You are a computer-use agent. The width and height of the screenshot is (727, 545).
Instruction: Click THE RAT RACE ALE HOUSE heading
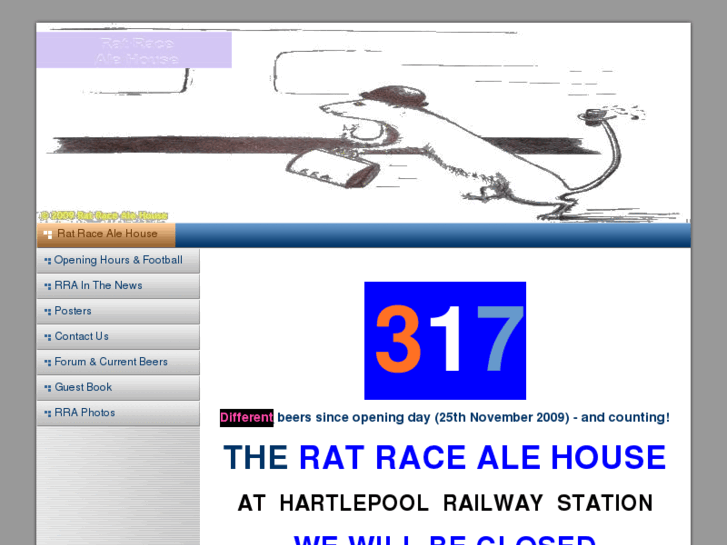tap(445, 458)
